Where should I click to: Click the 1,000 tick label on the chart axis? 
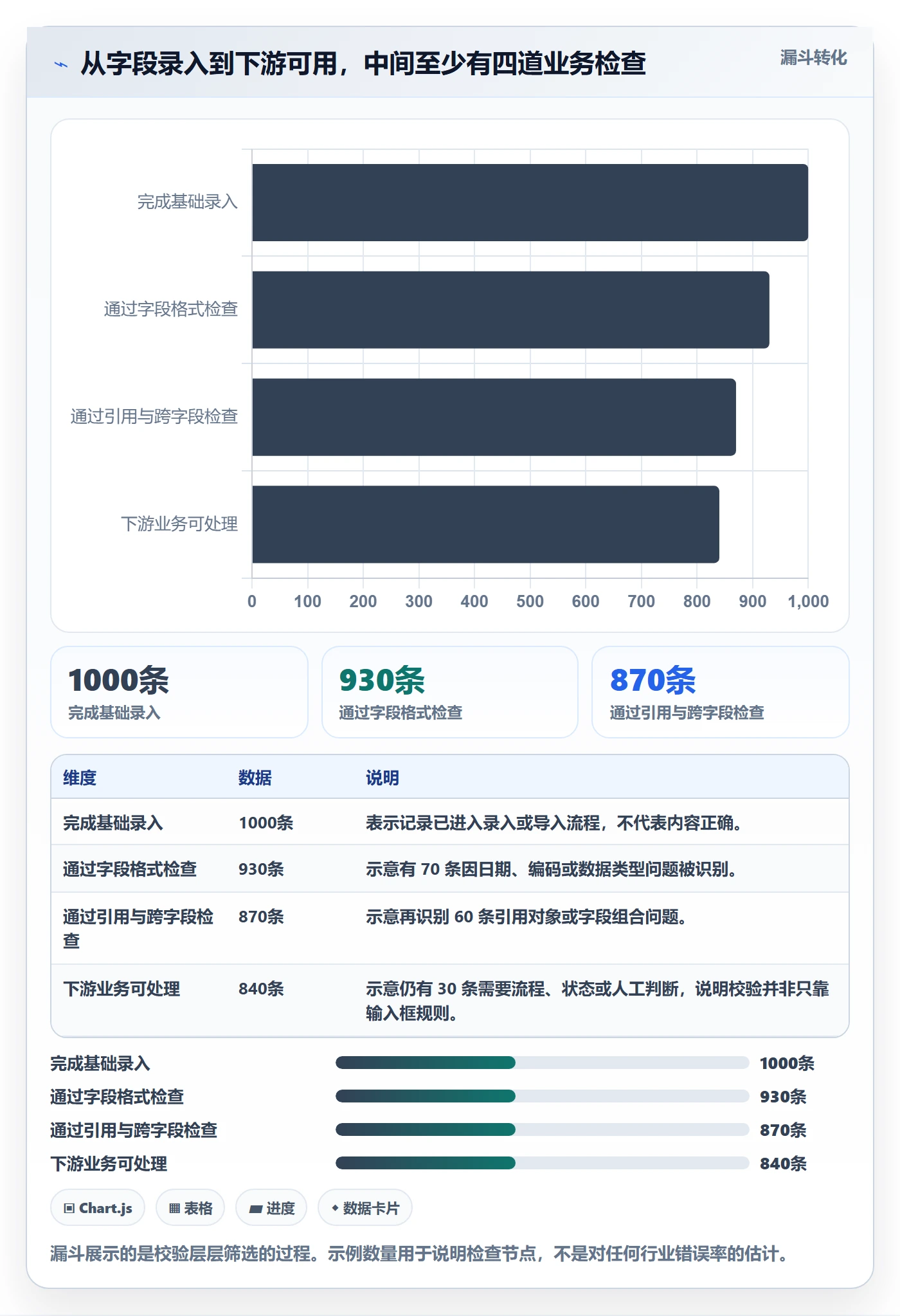point(808,601)
